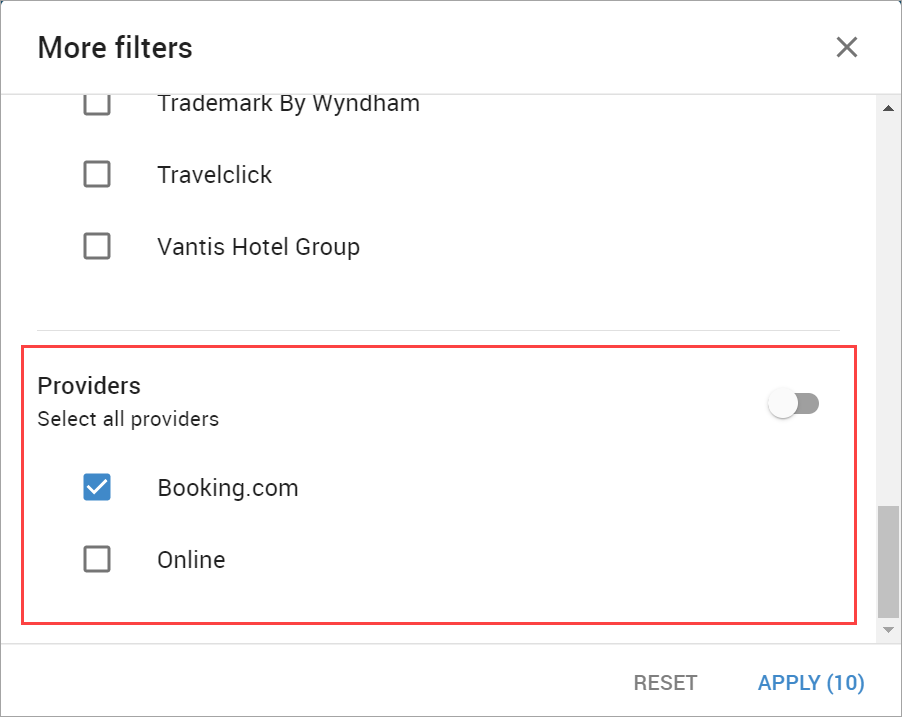The width and height of the screenshot is (902, 717).
Task: Click the Online label text
Action: click(191, 560)
